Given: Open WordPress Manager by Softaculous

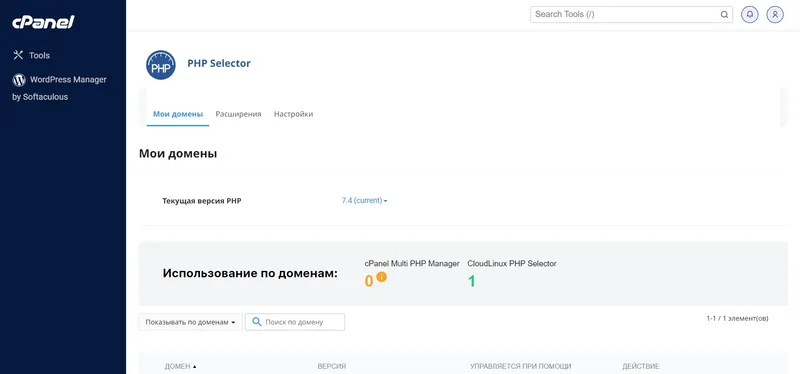Looking at the screenshot, I should (59, 88).
